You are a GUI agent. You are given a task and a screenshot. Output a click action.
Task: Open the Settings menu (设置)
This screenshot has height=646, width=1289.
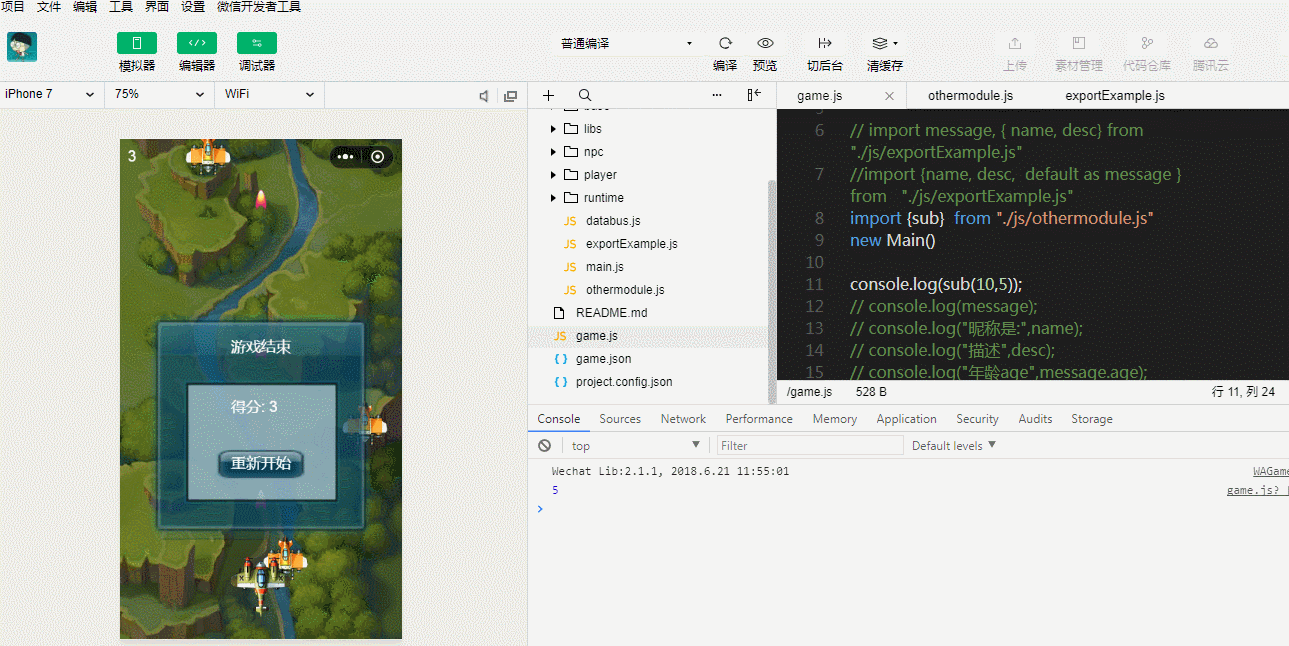[x=193, y=7]
